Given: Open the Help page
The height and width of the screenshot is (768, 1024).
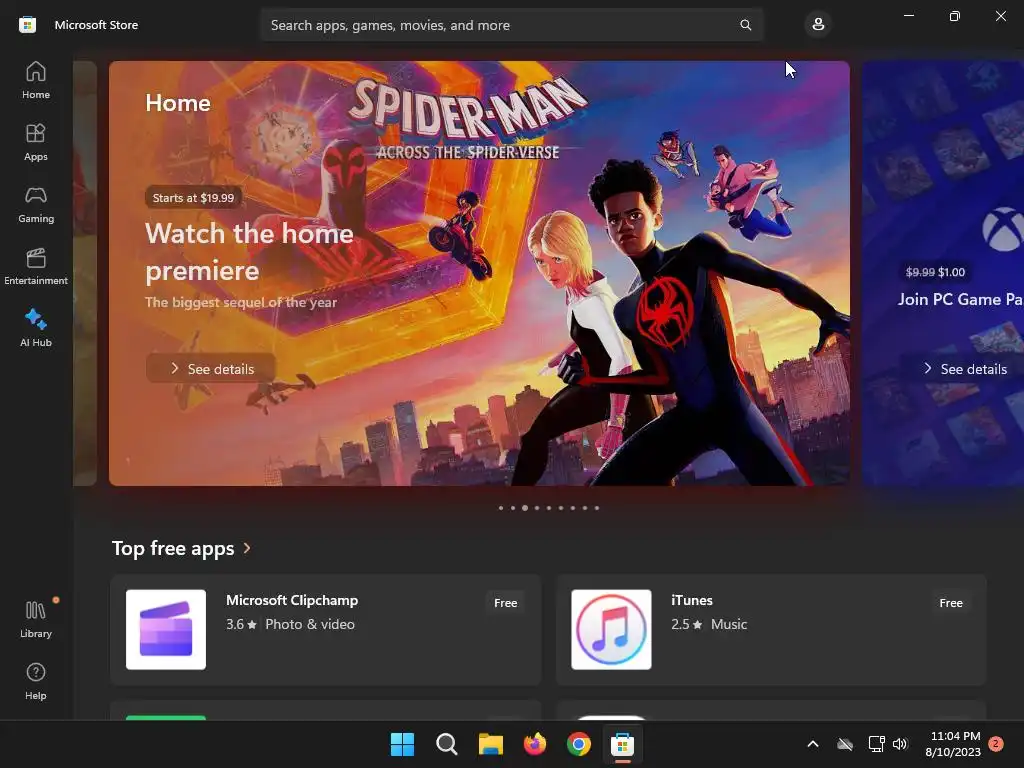Looking at the screenshot, I should (x=36, y=682).
